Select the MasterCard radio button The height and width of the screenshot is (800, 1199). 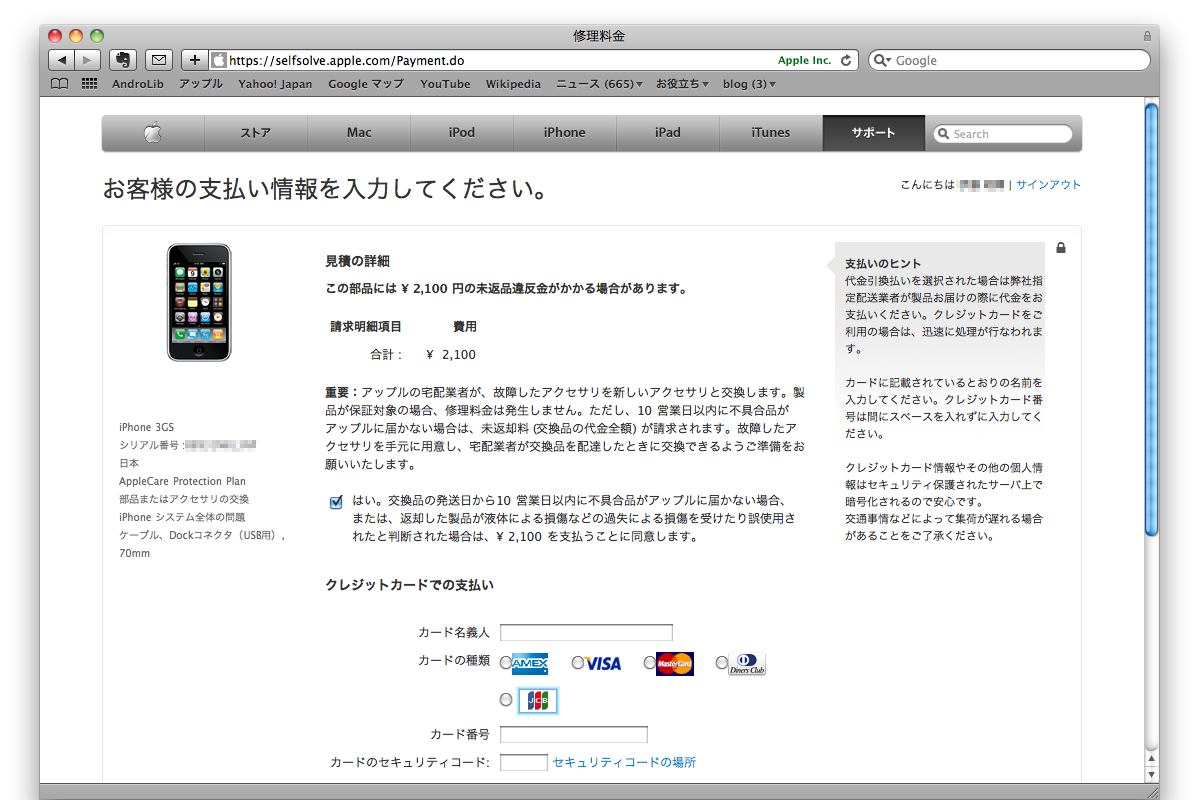649,662
